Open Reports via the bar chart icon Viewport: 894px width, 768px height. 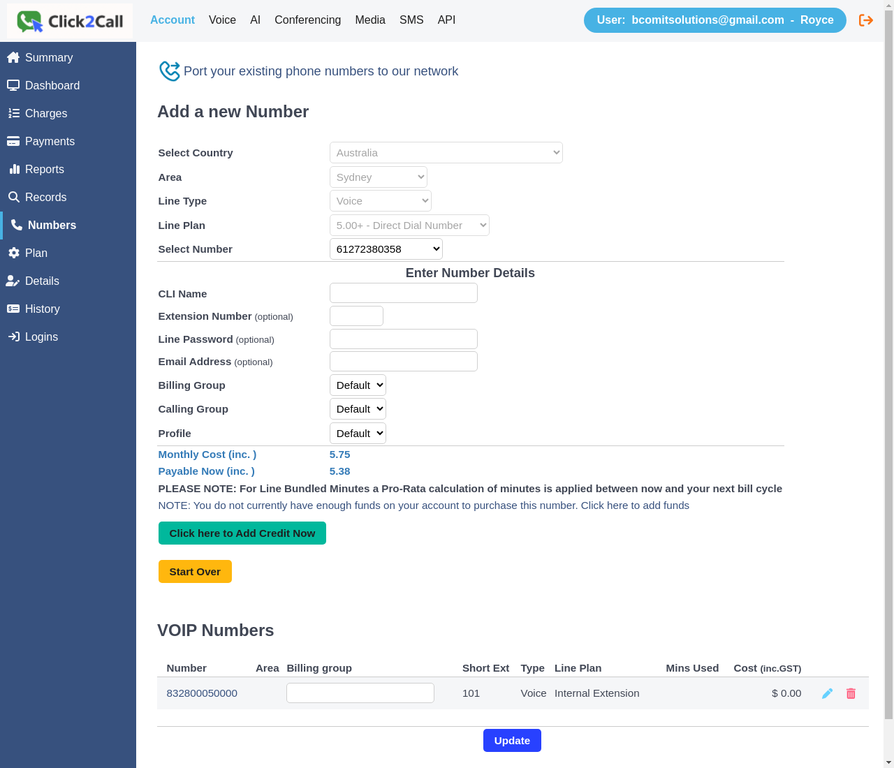tap(16, 169)
